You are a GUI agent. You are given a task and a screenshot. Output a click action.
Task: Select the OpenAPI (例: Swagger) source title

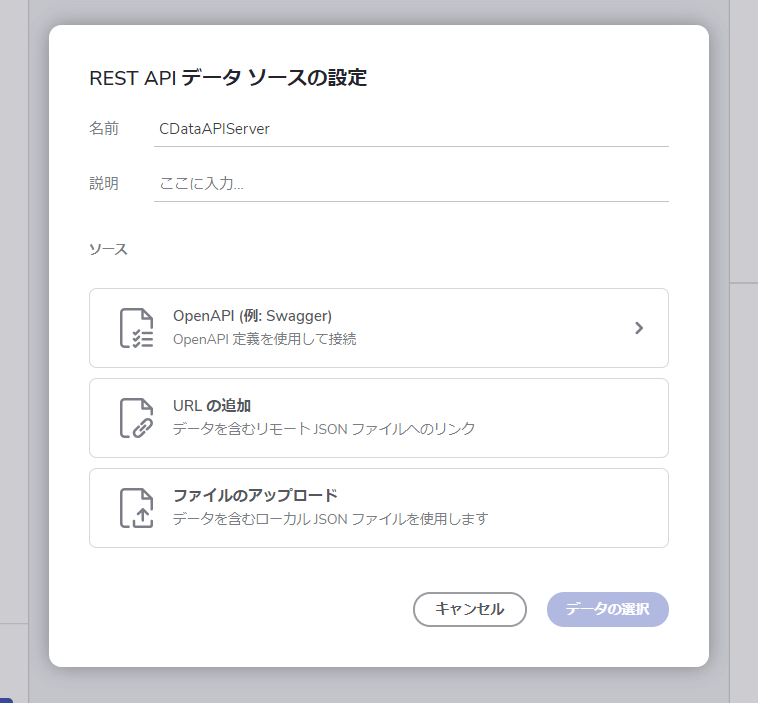[252, 316]
